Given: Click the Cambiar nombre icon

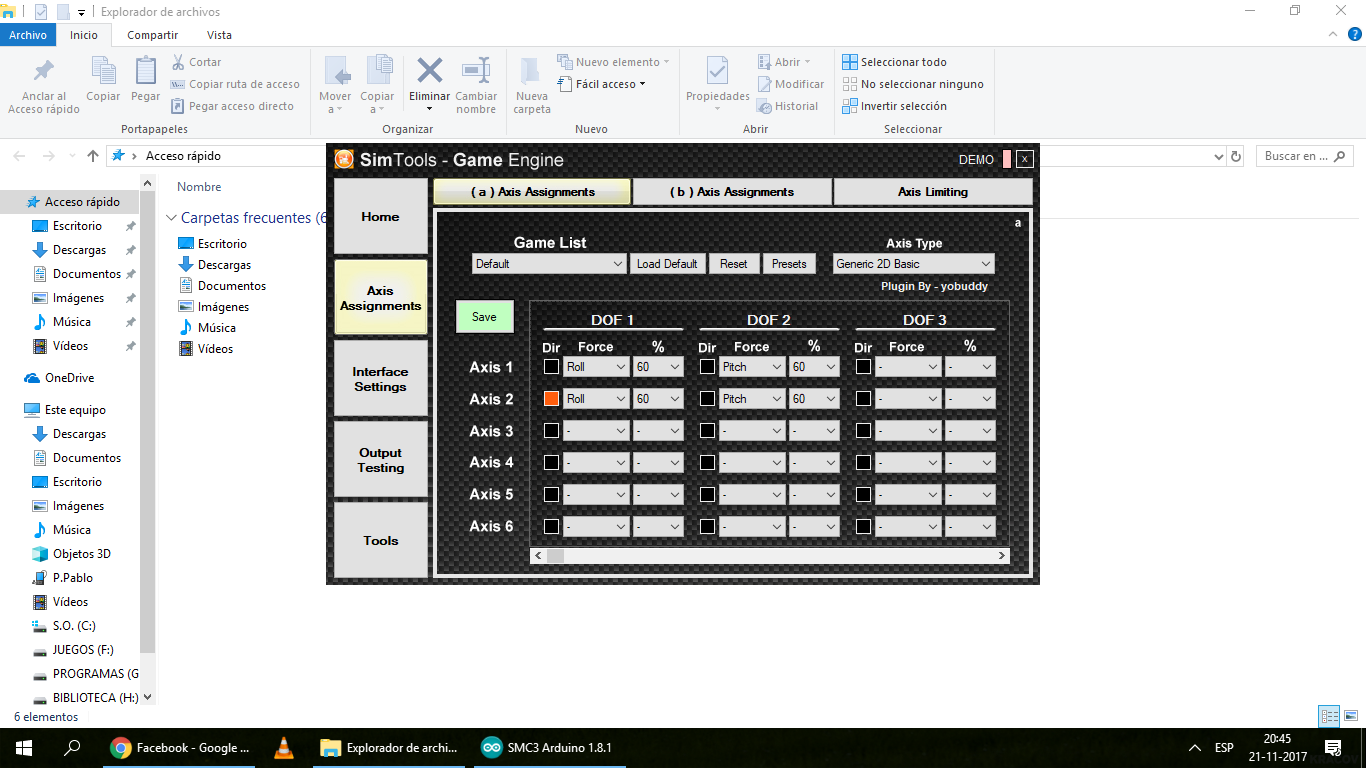Looking at the screenshot, I should click(x=476, y=71).
